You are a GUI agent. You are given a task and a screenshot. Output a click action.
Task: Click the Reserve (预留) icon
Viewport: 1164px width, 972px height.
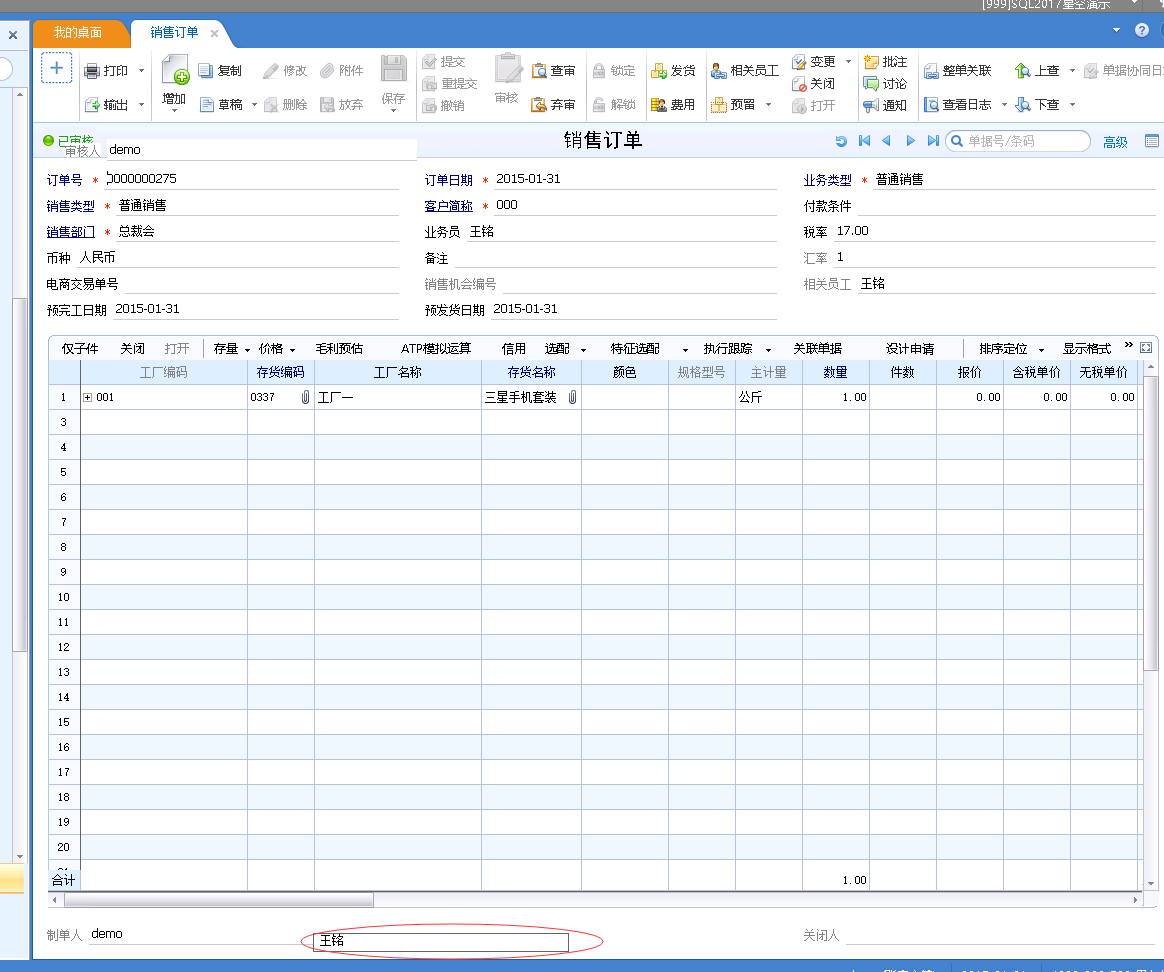point(719,105)
